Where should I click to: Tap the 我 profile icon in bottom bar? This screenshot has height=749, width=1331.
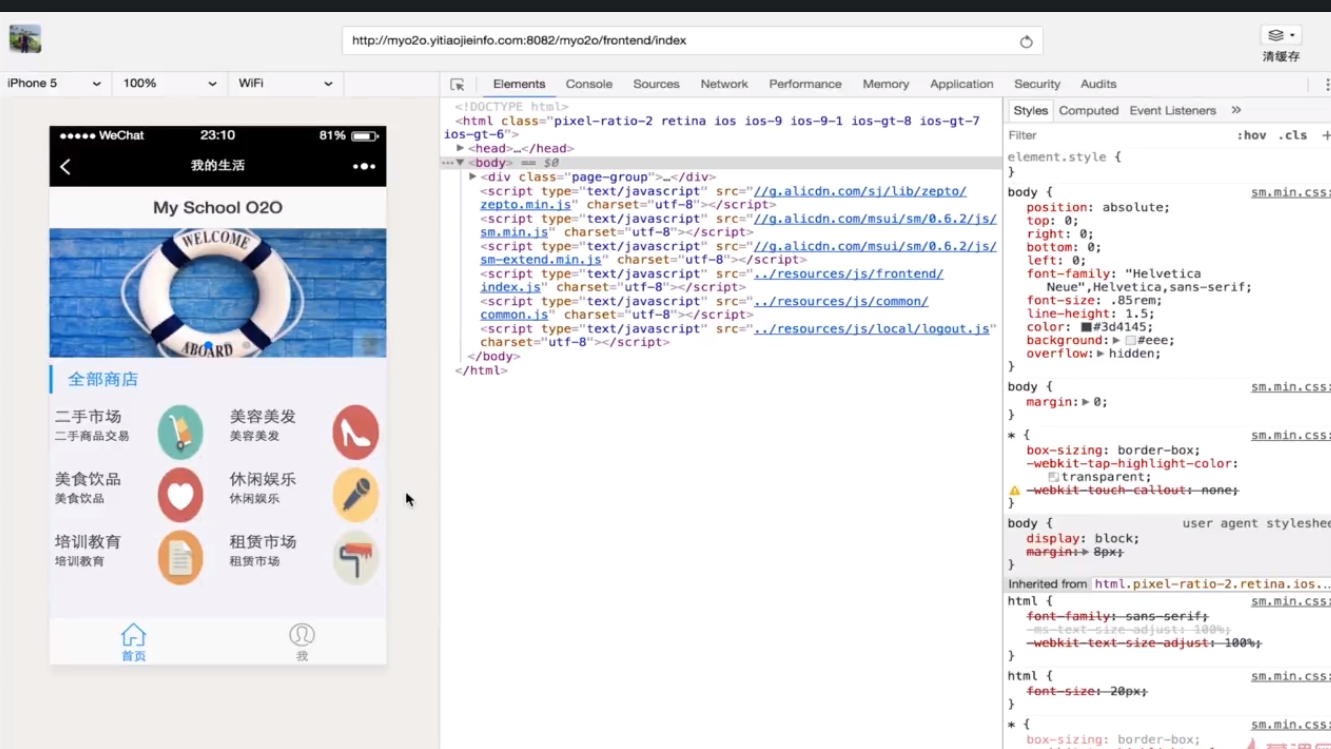[x=302, y=641]
